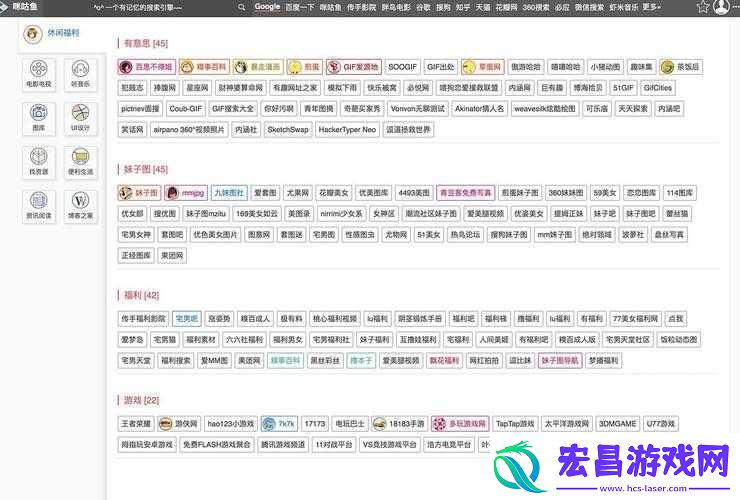
Task: Open the HackerTyper Neo link
Action: (x=347, y=129)
